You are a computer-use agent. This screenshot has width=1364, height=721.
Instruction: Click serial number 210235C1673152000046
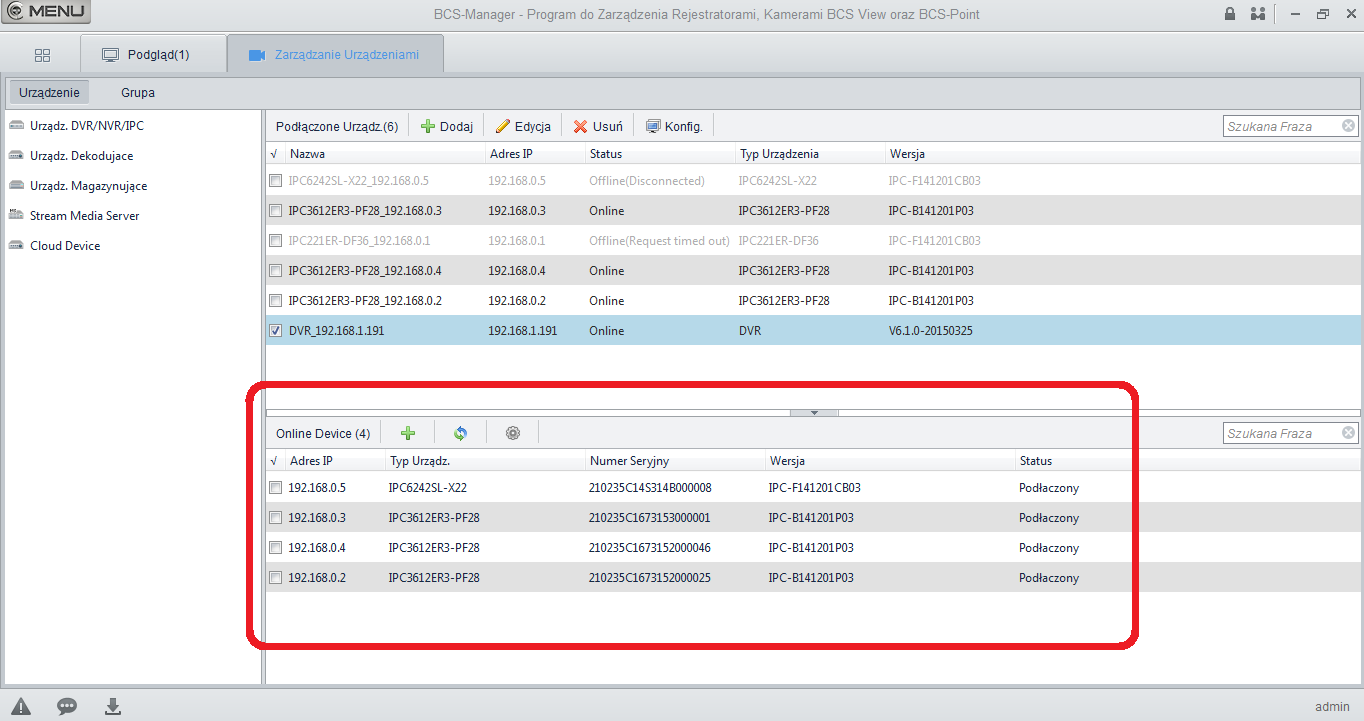(x=650, y=548)
